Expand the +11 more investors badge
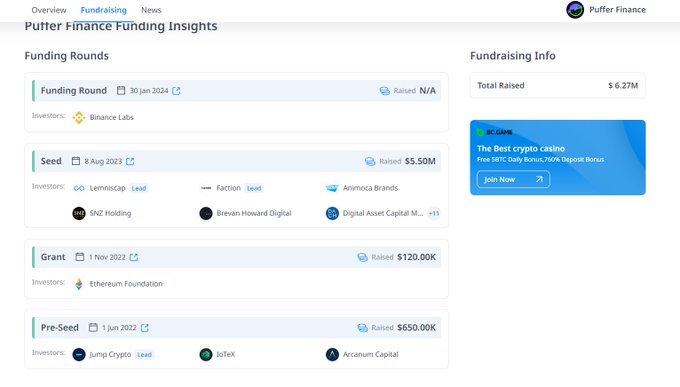The width and height of the screenshot is (680, 387). coord(434,213)
